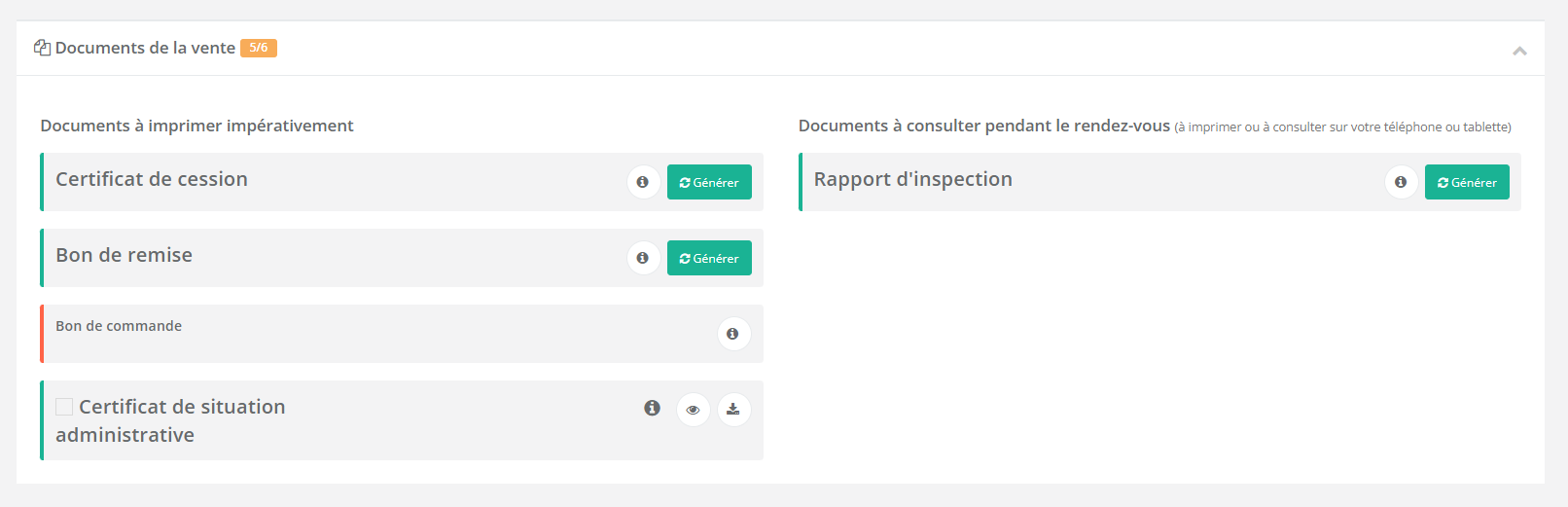The image size is (1568, 507).
Task: Generate the Rapport d'inspection document
Action: coord(1467,182)
